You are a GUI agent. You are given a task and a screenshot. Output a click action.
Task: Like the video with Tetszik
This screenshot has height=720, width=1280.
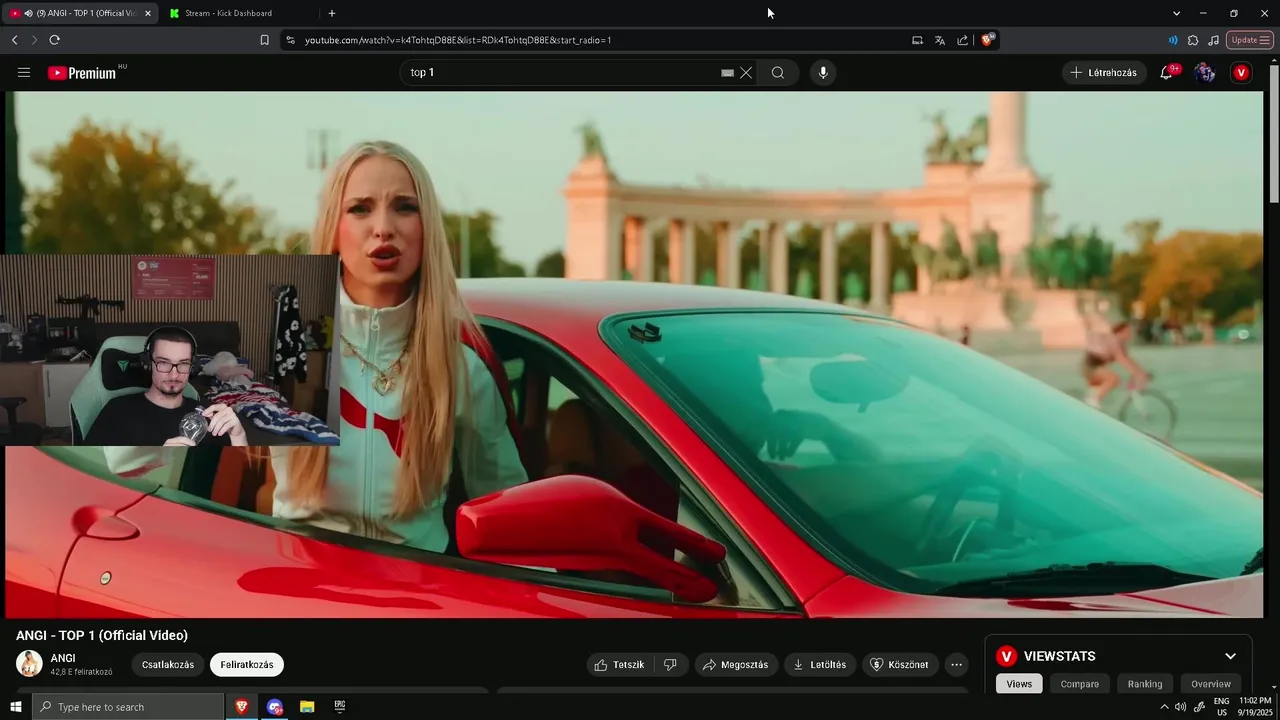click(x=620, y=665)
